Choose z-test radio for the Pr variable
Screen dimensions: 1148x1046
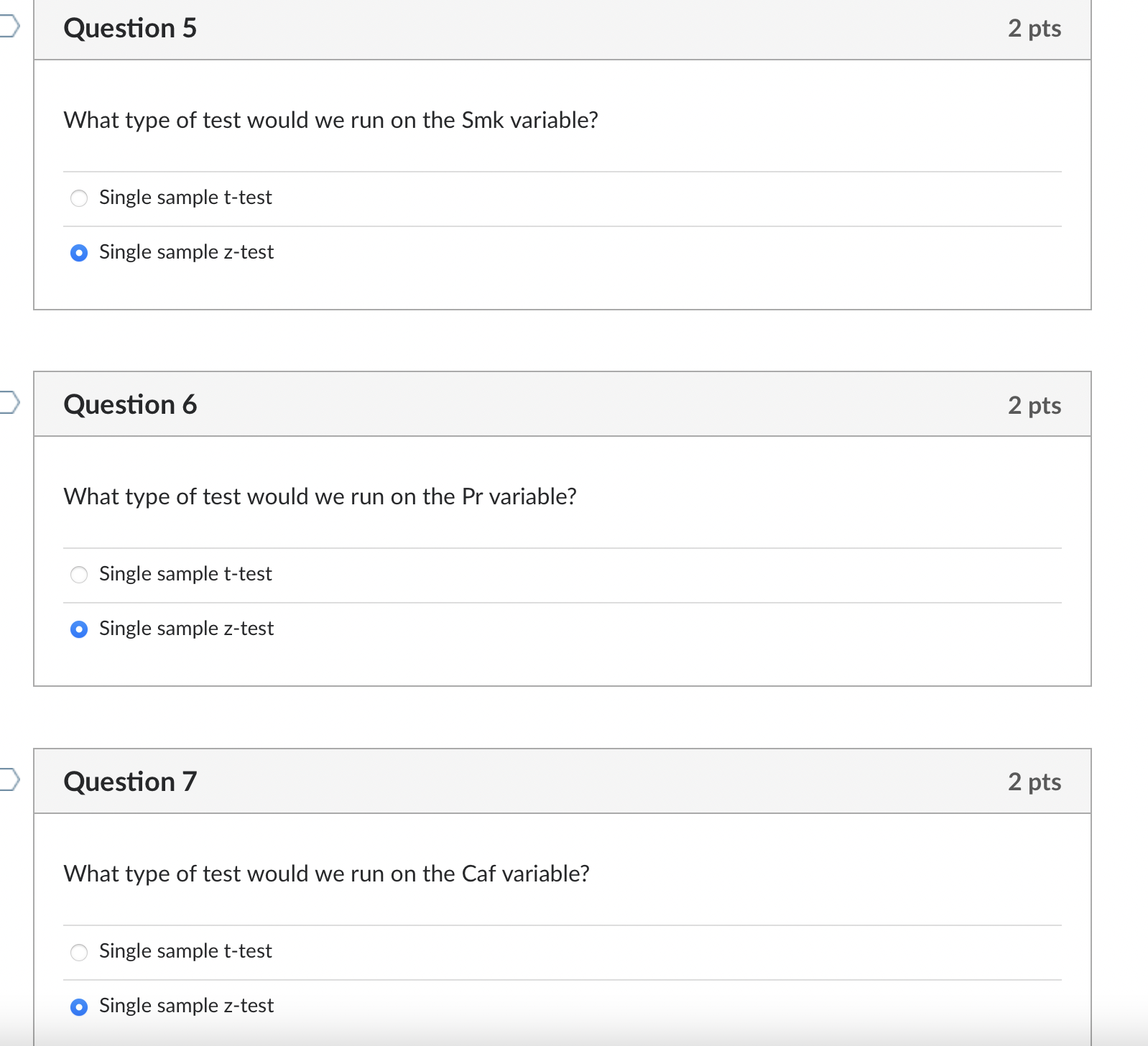(79, 629)
